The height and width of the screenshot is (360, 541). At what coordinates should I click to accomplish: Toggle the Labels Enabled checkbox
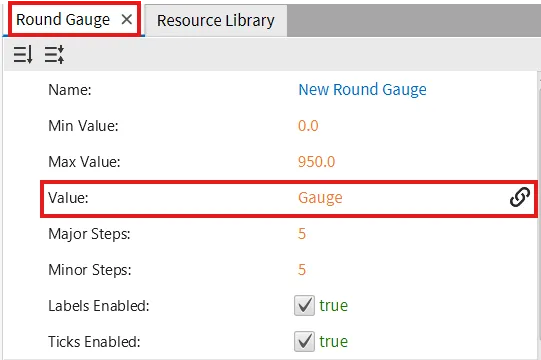click(x=304, y=305)
